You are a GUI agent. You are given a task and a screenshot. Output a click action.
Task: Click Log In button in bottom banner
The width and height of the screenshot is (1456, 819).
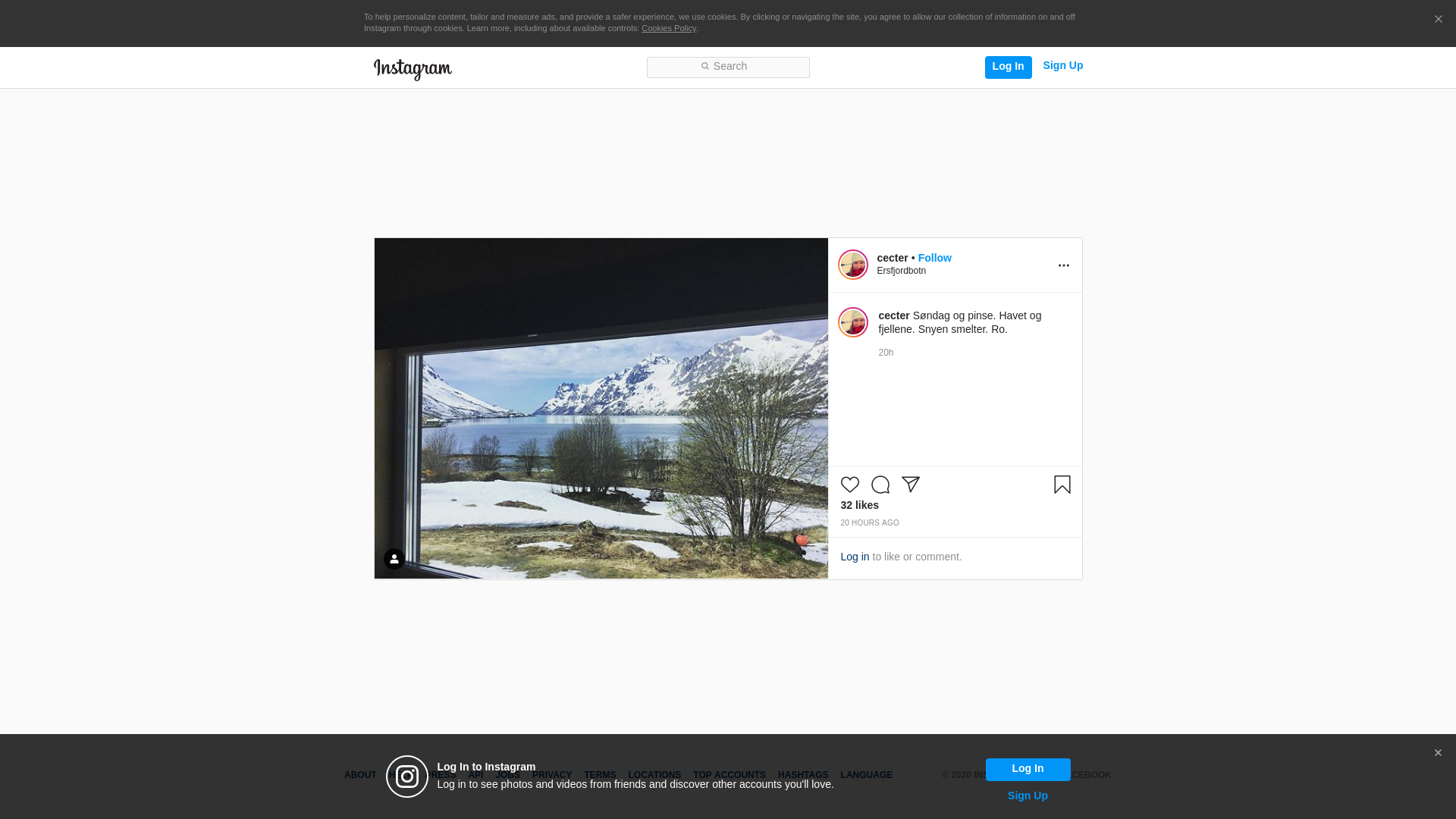click(1028, 769)
